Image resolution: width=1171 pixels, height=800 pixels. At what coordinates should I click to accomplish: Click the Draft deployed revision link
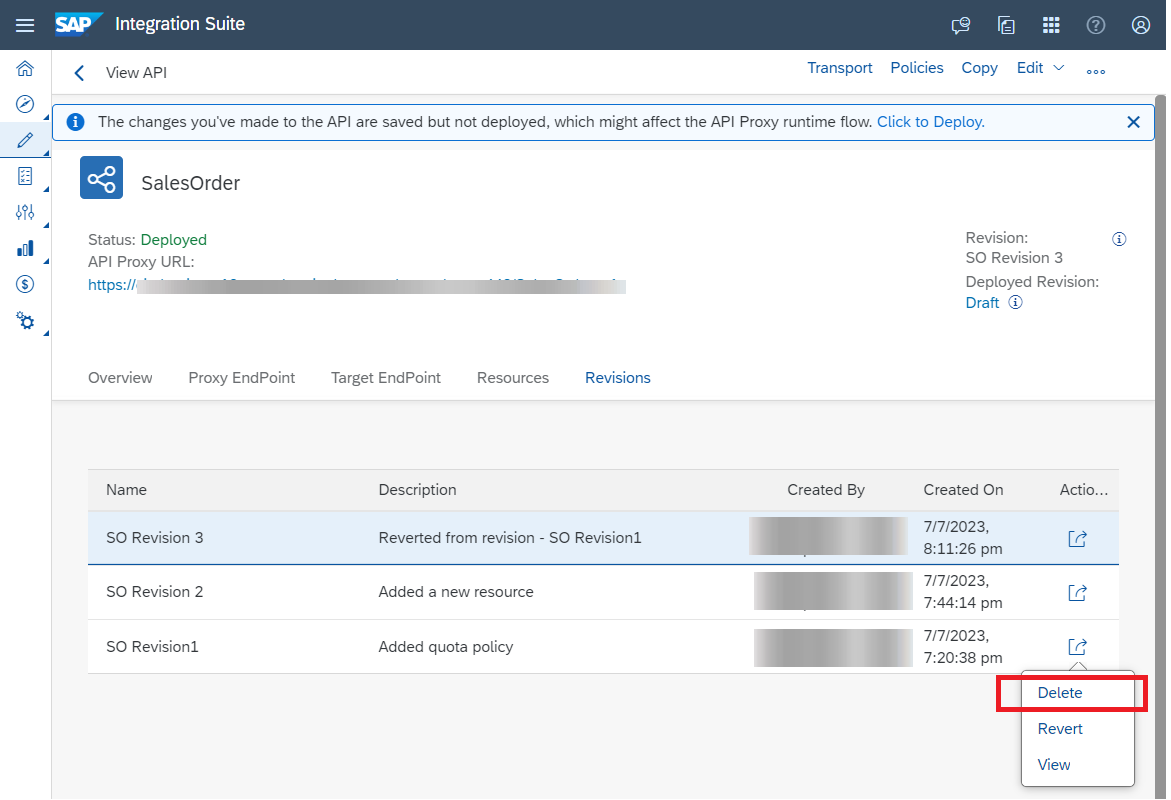click(x=982, y=303)
